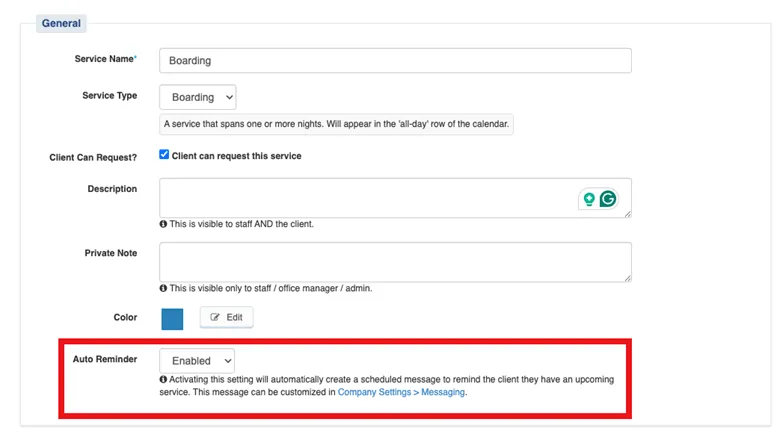Uncheck Client can request this service
Viewport: 780px width, 434px height.
pyautogui.click(x=164, y=155)
